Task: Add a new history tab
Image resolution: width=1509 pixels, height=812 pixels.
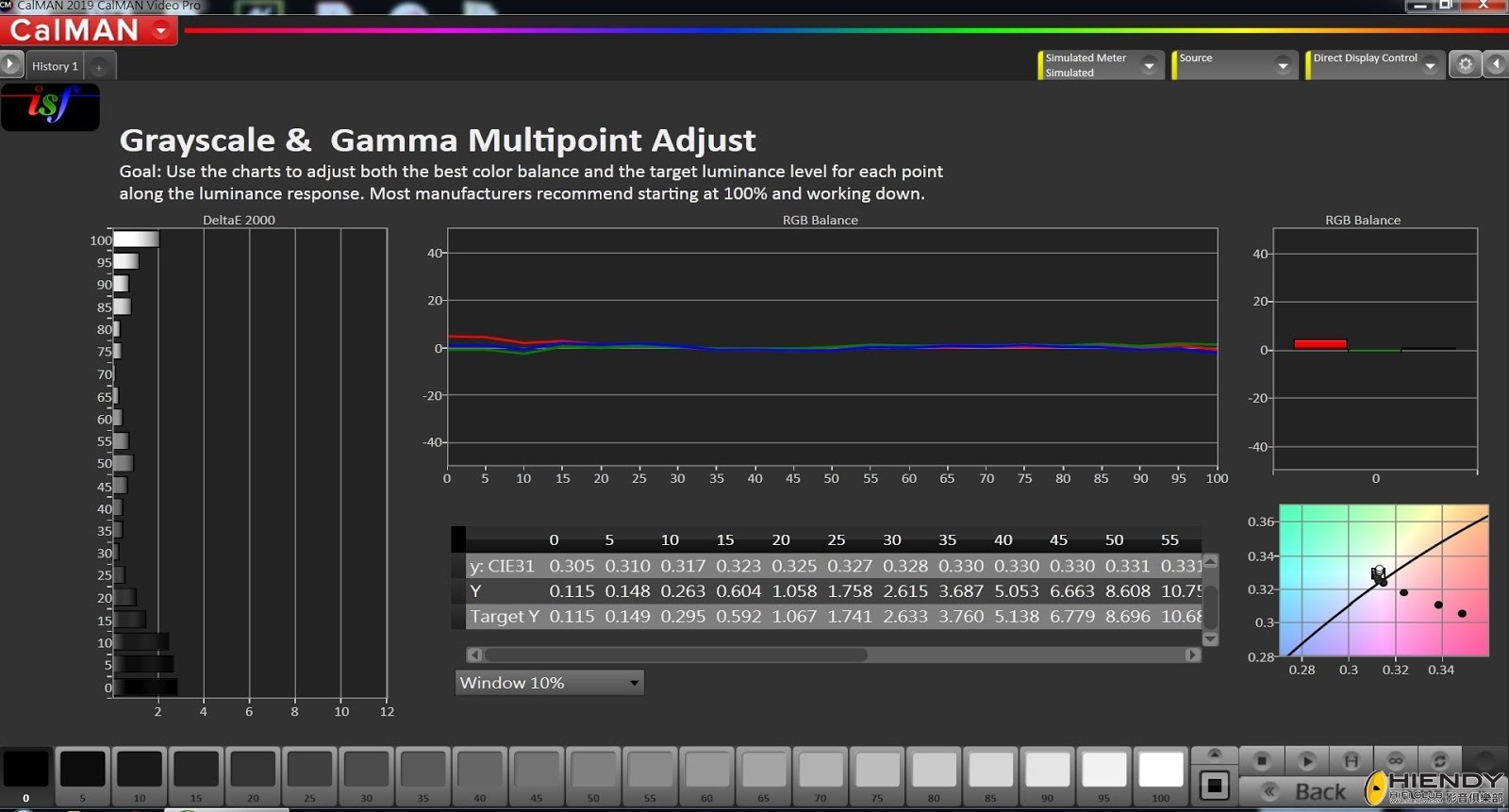Action: tap(99, 67)
